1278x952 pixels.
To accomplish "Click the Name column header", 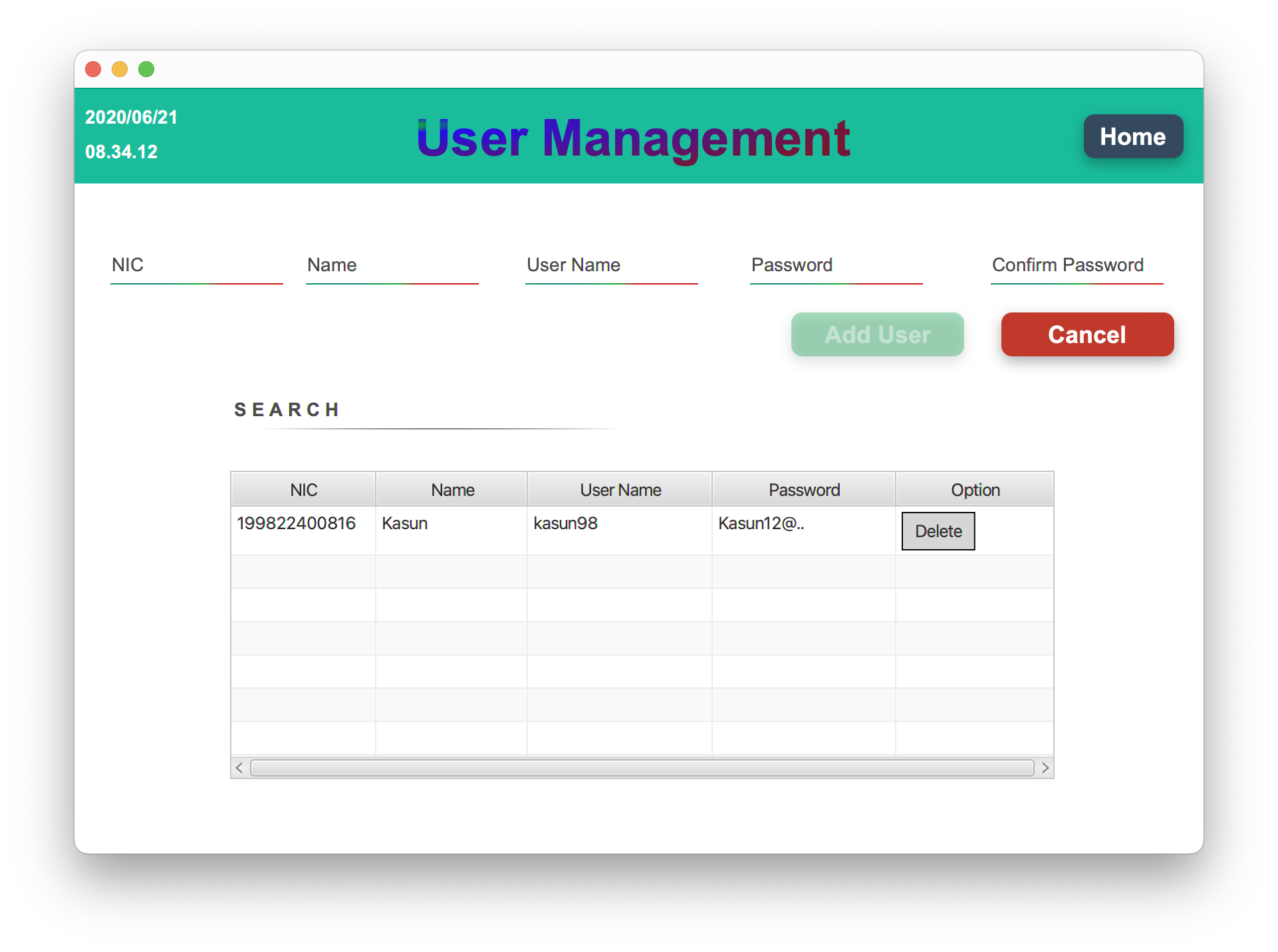I will click(451, 489).
